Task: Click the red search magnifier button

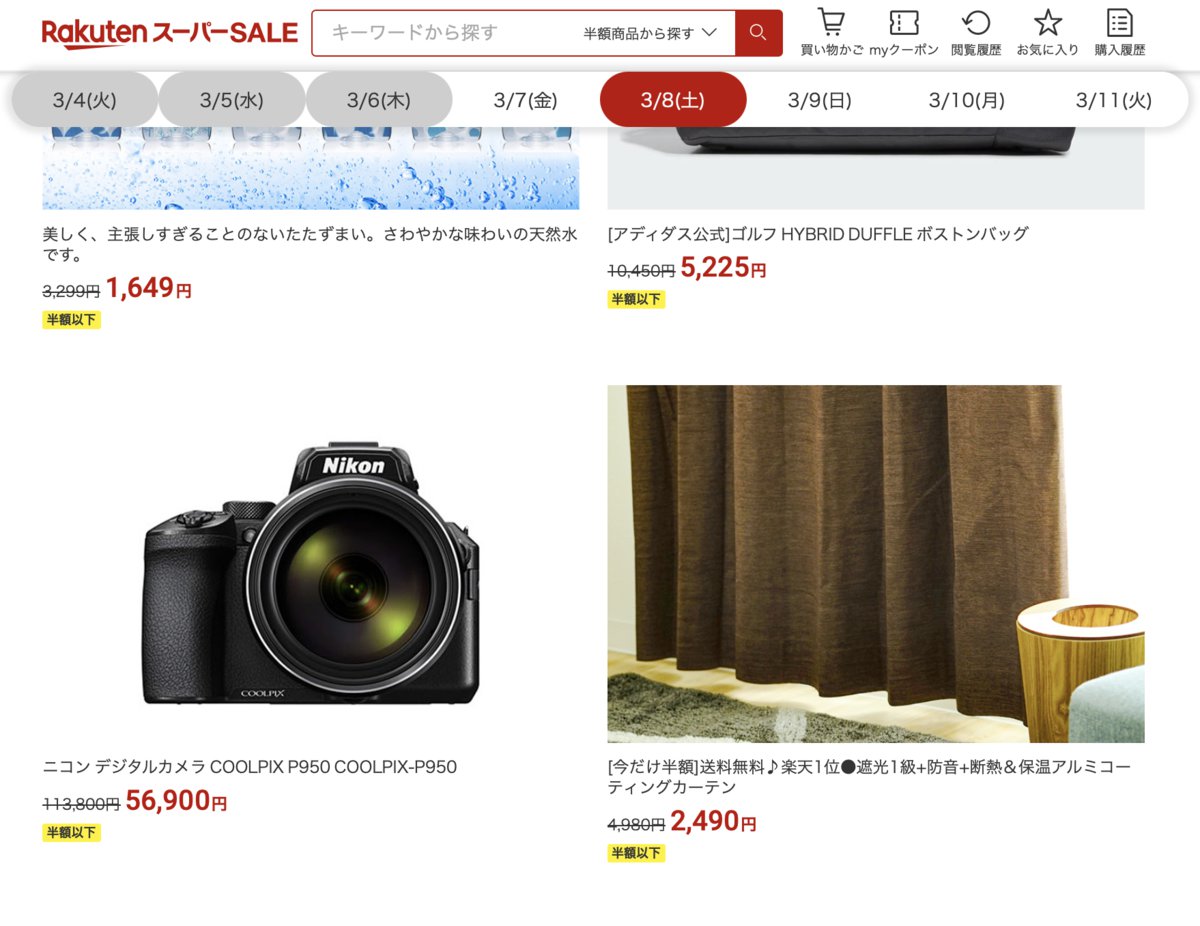Action: click(x=758, y=33)
